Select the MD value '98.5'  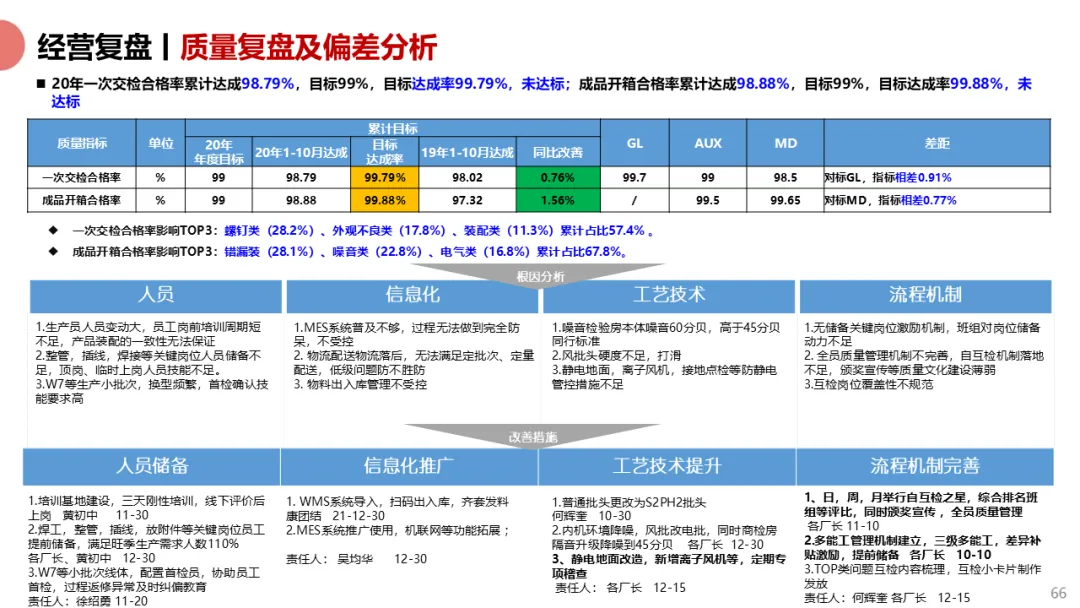click(x=785, y=177)
